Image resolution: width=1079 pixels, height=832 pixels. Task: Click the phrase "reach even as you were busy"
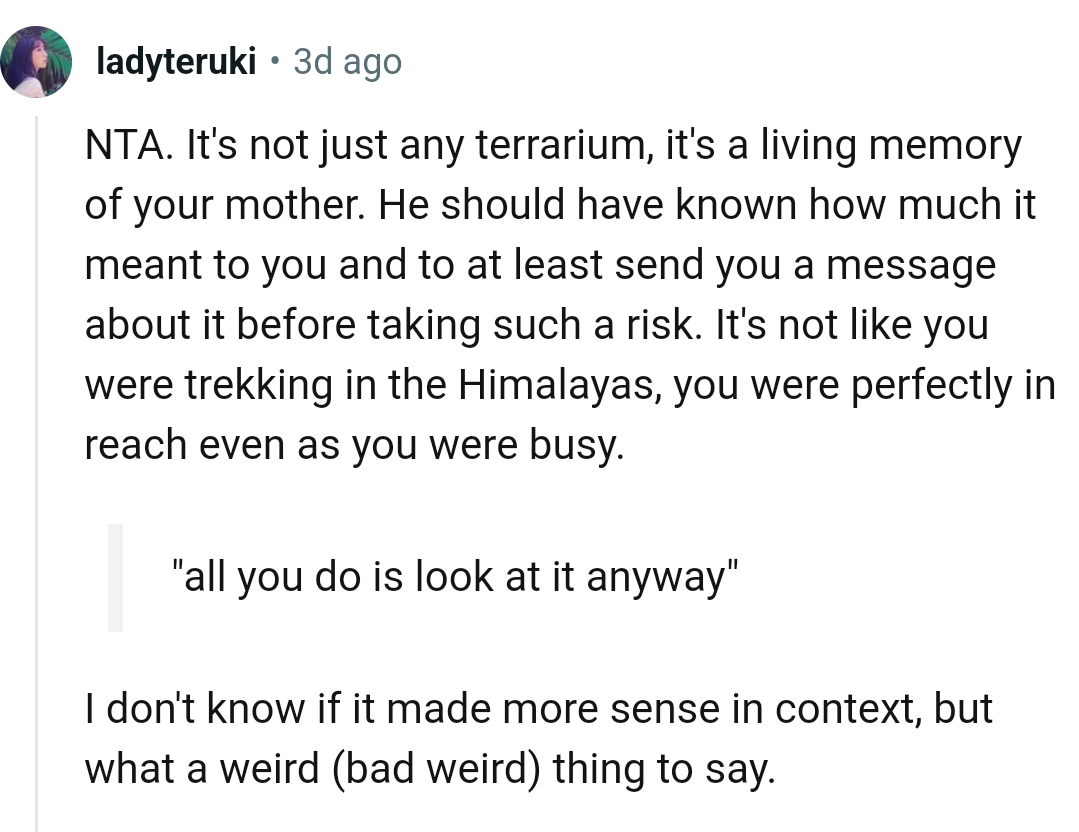point(354,445)
